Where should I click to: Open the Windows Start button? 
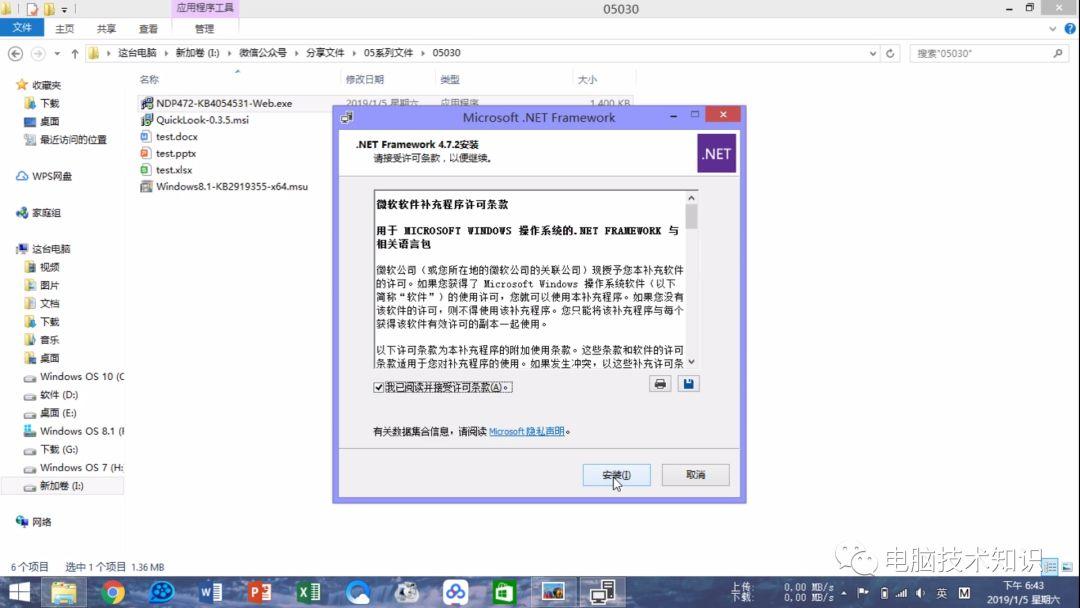(19, 592)
